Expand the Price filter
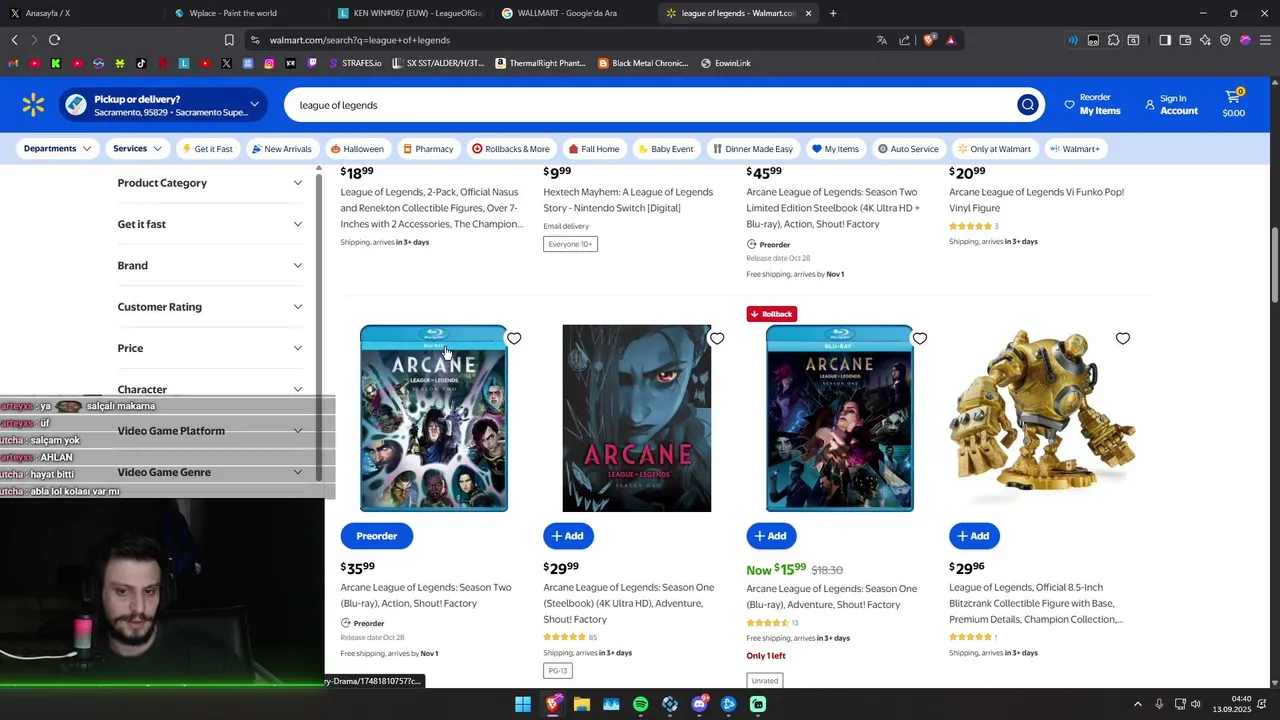 tap(210, 348)
